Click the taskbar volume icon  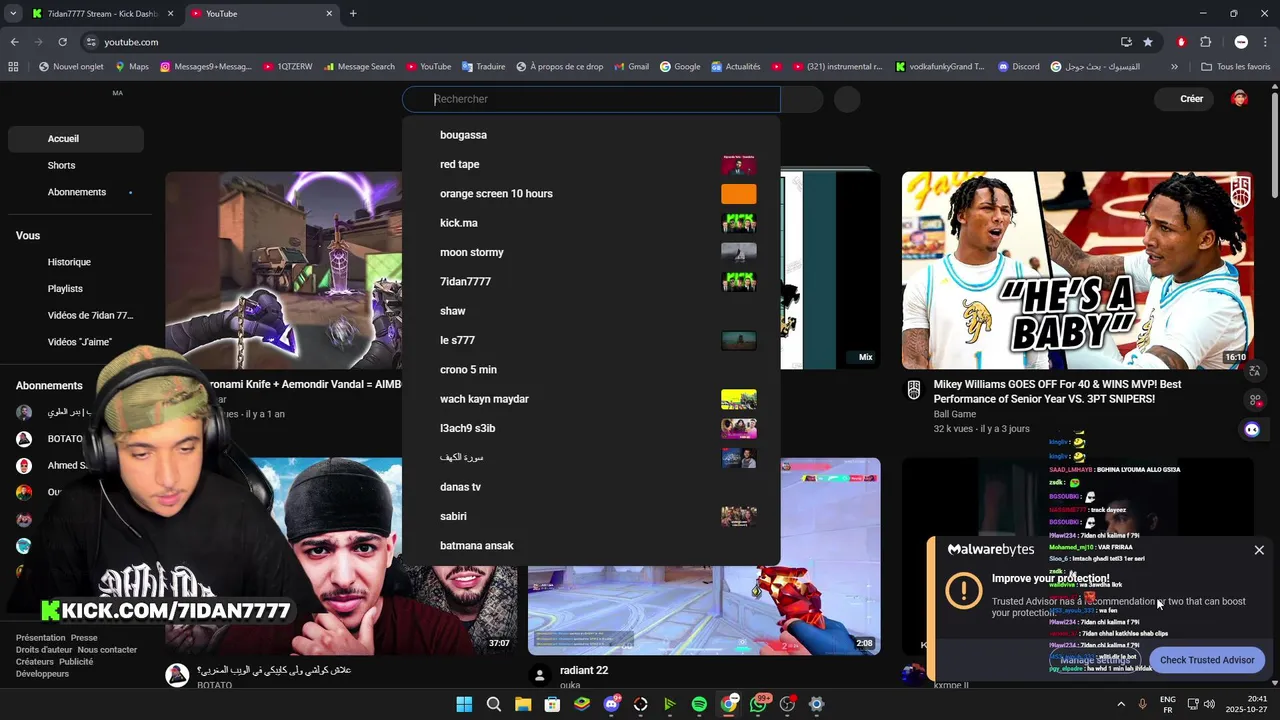click(1209, 704)
